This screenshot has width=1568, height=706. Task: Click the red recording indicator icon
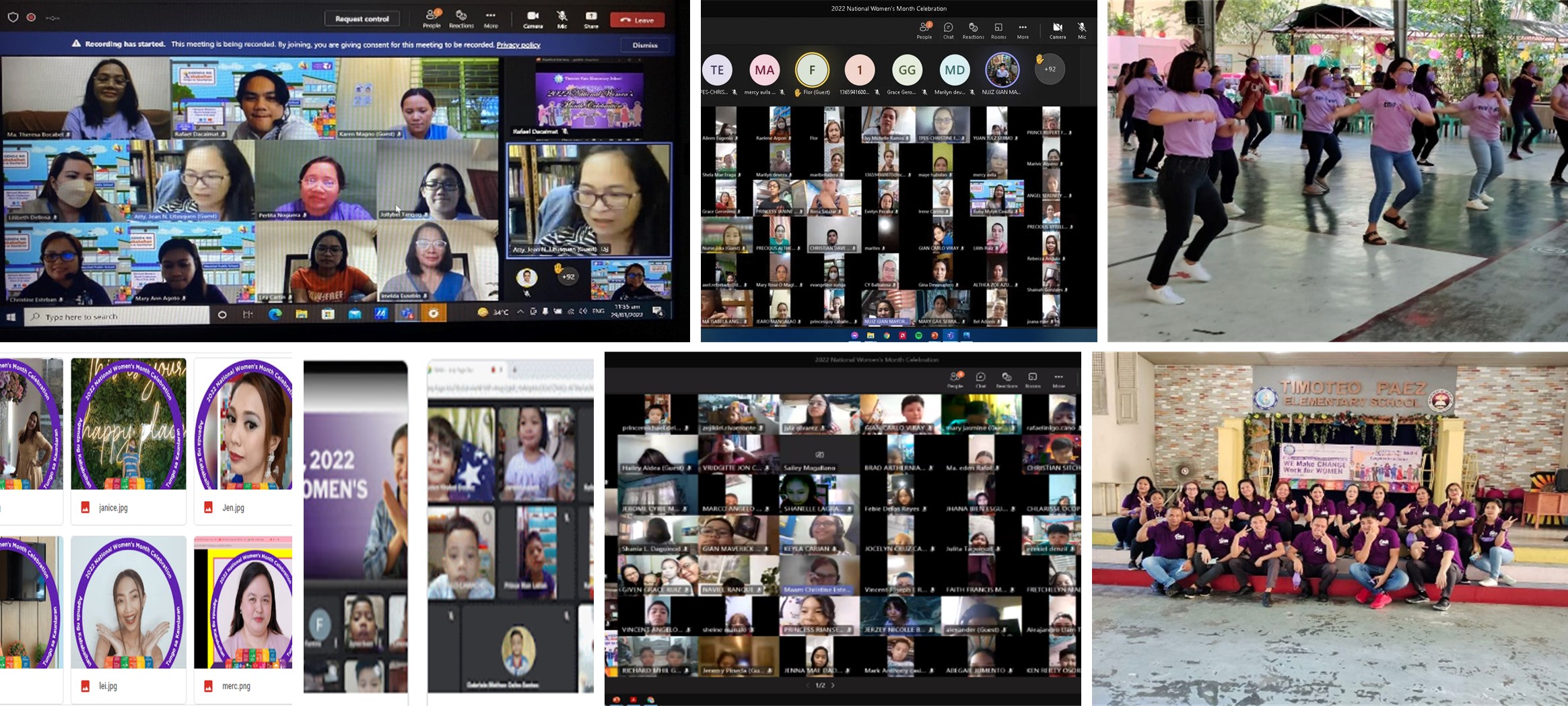tap(31, 18)
